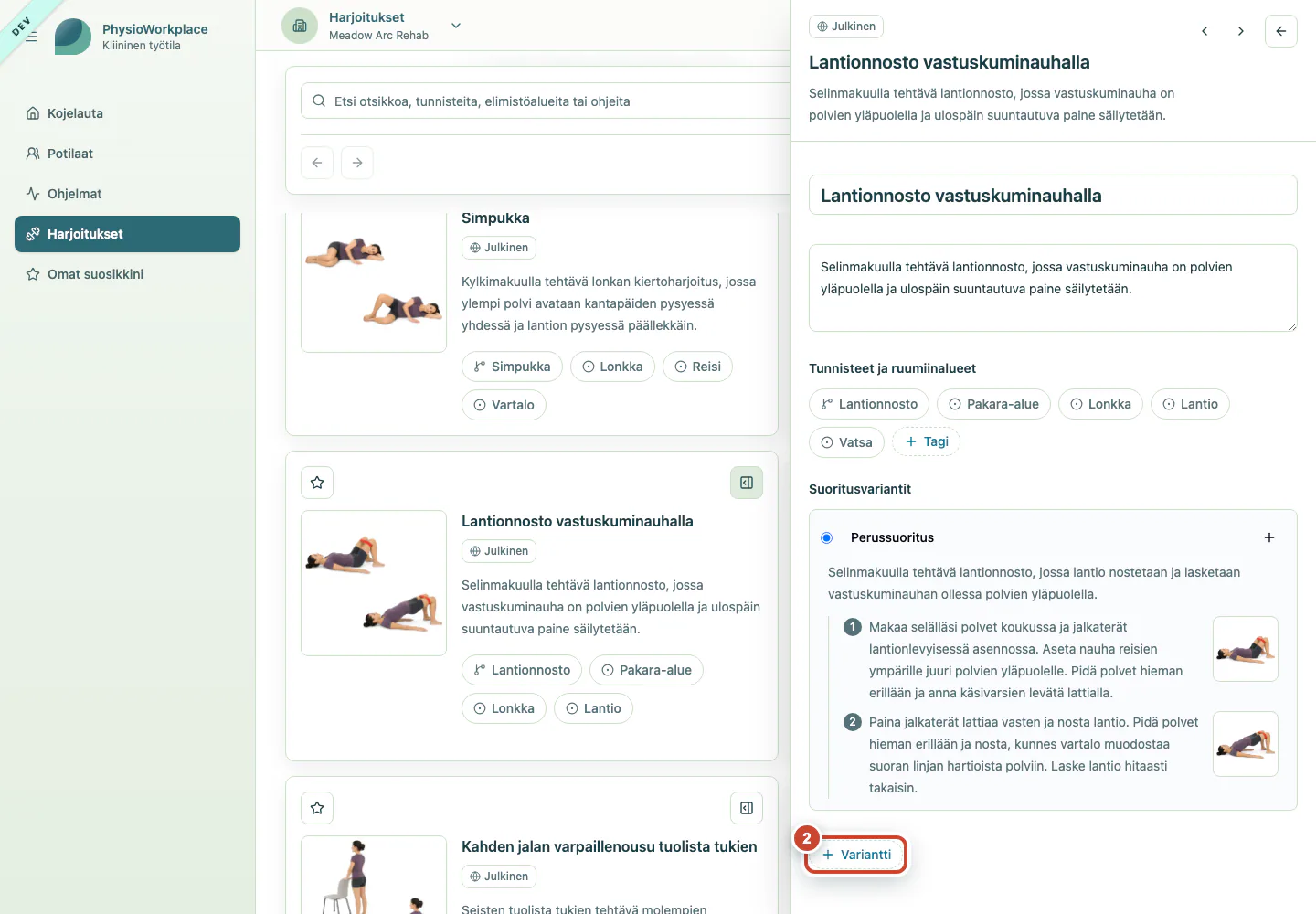Open Kojelauta in the sidebar

(x=127, y=113)
